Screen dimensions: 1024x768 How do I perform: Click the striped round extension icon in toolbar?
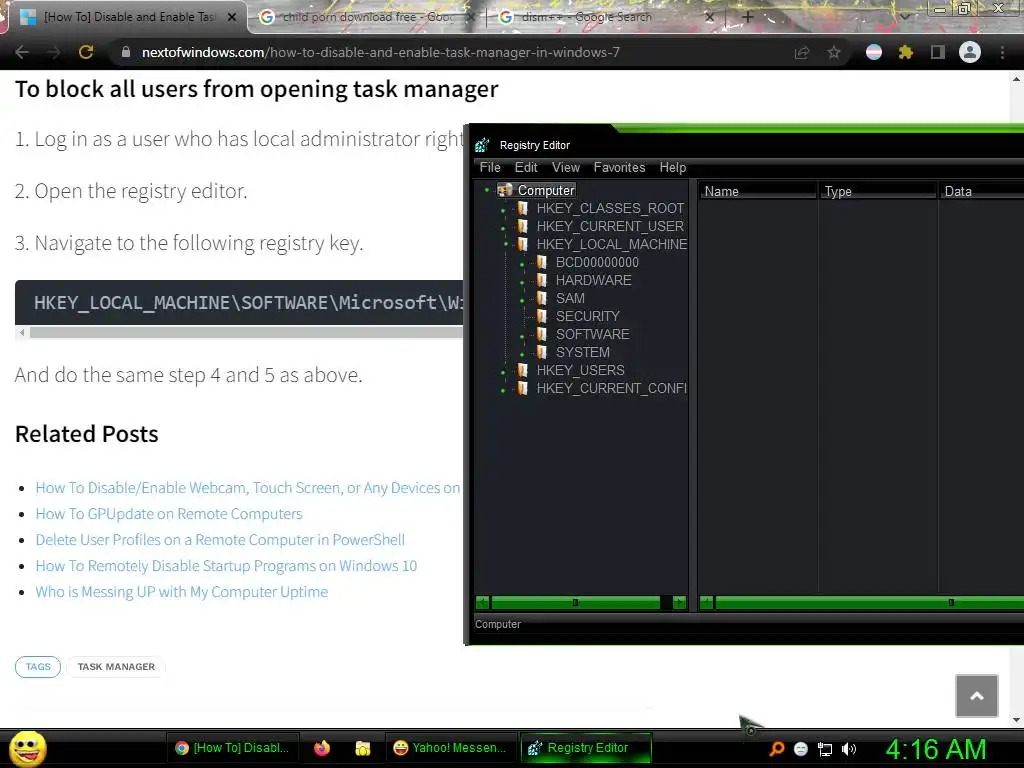pyautogui.click(x=874, y=52)
